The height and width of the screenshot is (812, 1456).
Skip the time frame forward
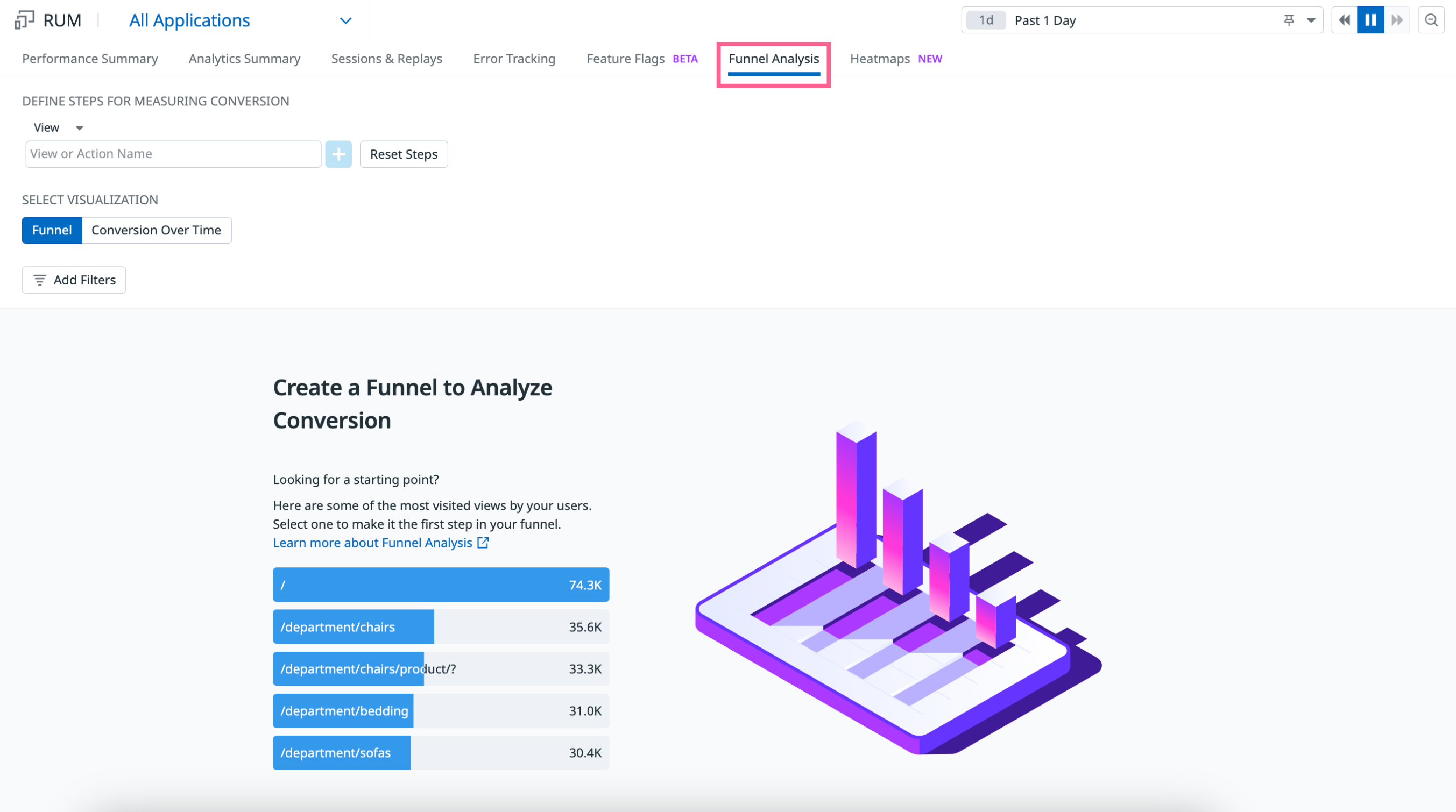[x=1397, y=20]
